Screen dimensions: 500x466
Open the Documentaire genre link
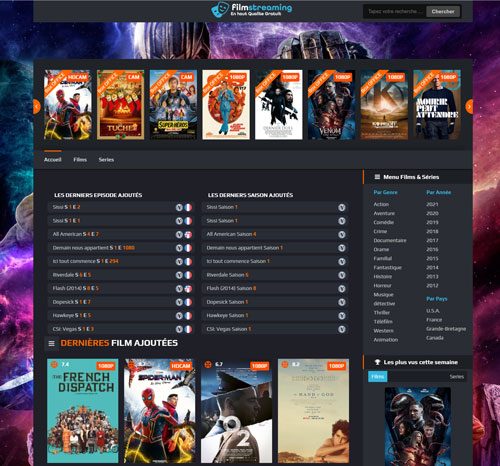tap(390, 240)
